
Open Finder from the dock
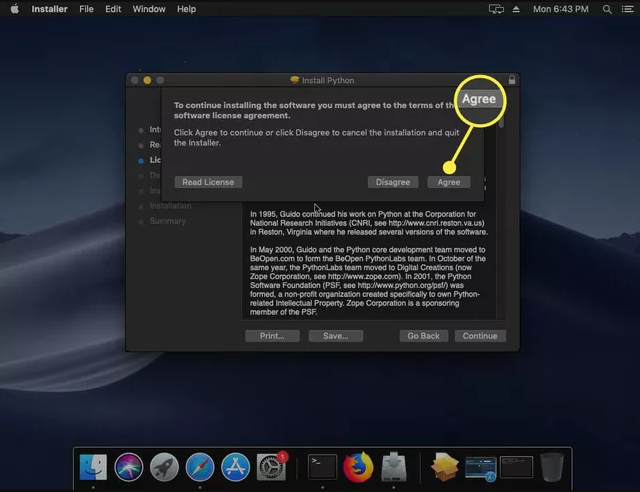(x=93, y=467)
